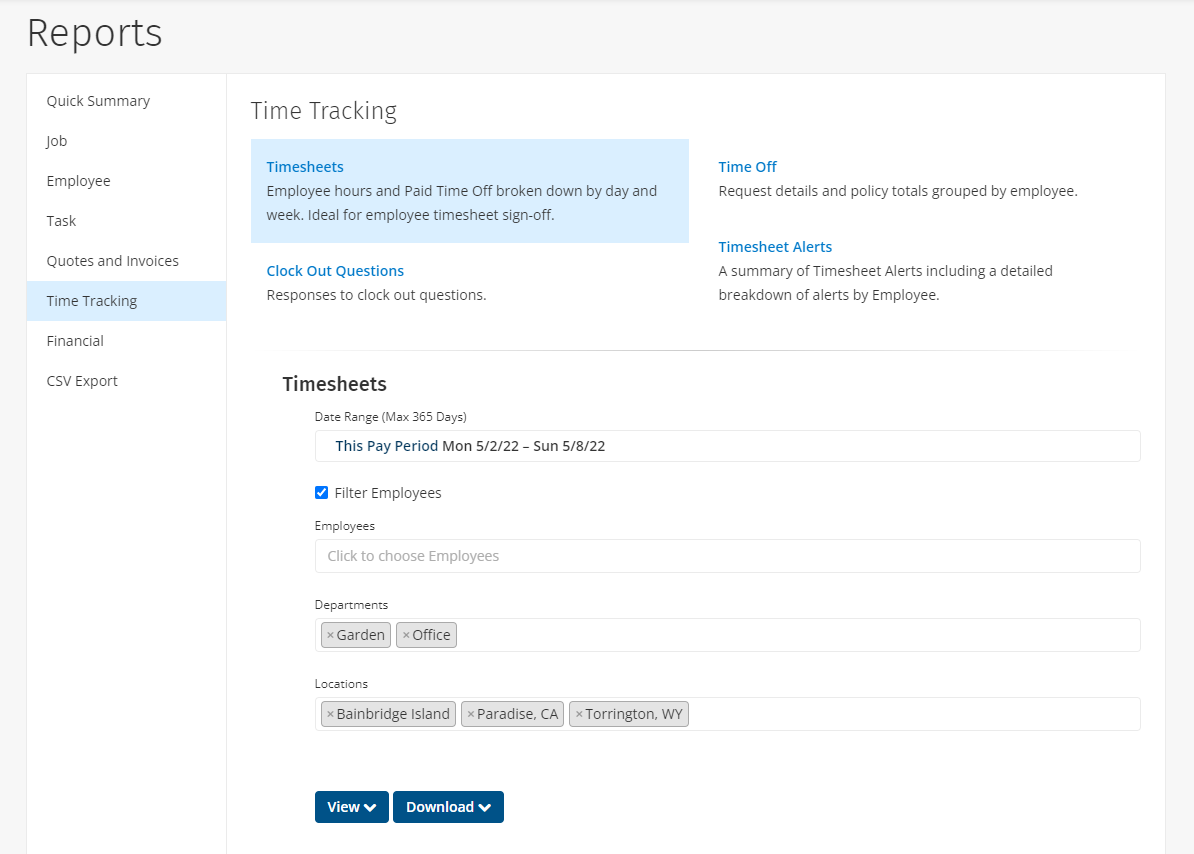1194x854 pixels.
Task: Open the Timesheet Alerts report
Action: [774, 247]
